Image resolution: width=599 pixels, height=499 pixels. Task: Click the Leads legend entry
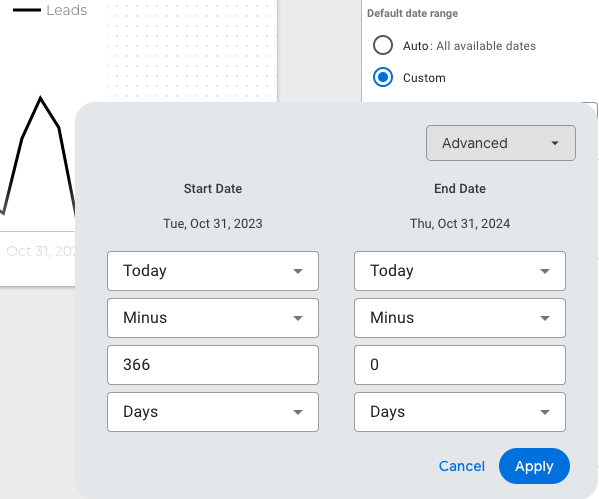(x=50, y=10)
